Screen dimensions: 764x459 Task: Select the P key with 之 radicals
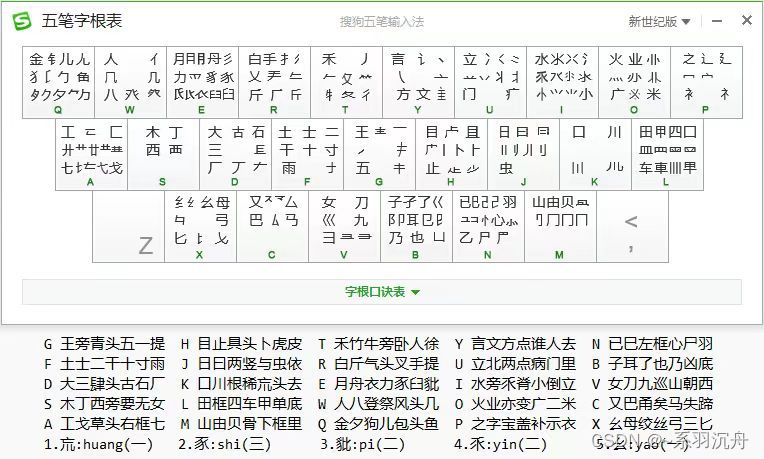tap(707, 82)
